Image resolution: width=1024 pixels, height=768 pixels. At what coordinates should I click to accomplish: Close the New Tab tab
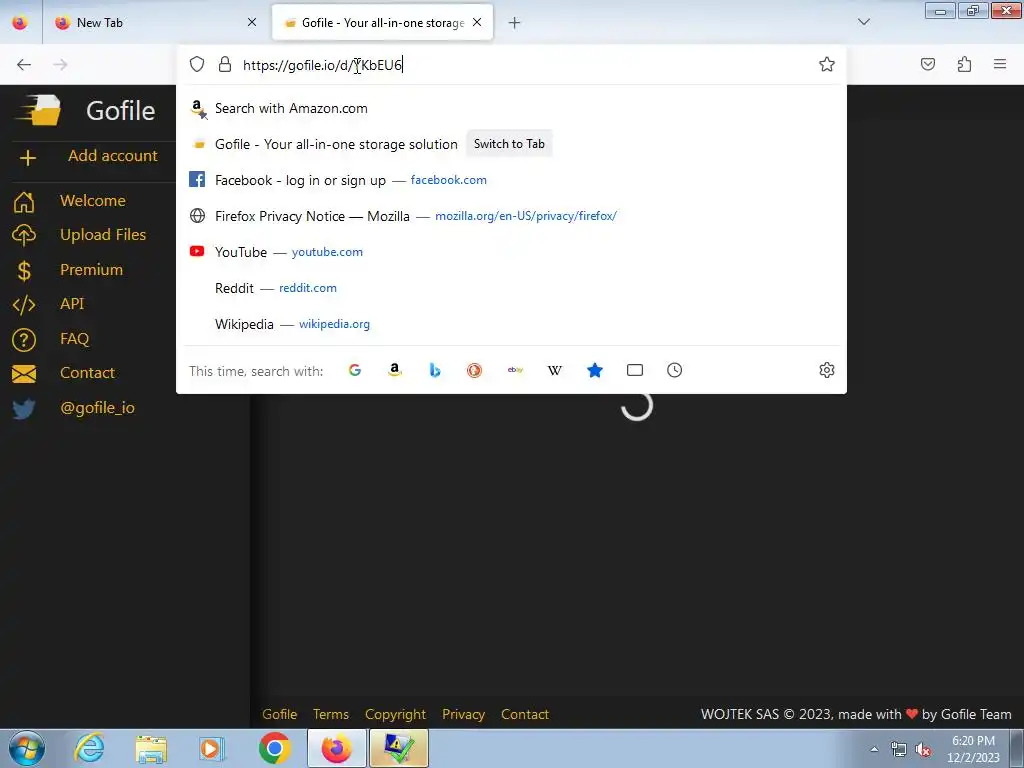(x=252, y=22)
